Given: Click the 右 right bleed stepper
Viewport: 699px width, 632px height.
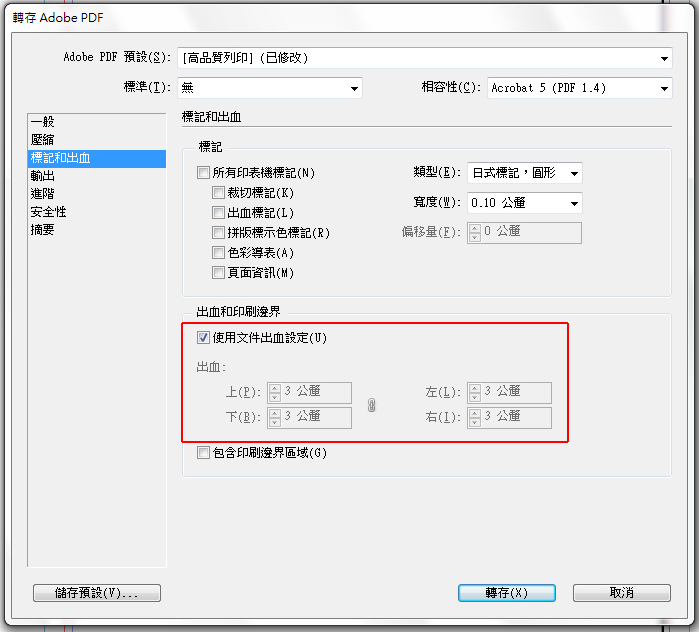Looking at the screenshot, I should coord(475,418).
